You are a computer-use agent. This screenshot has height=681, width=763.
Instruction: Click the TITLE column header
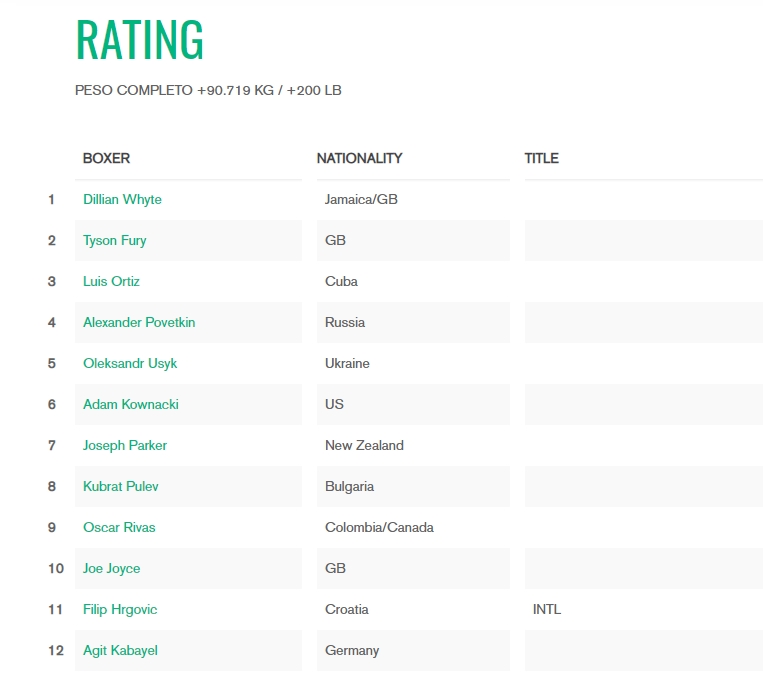point(541,158)
